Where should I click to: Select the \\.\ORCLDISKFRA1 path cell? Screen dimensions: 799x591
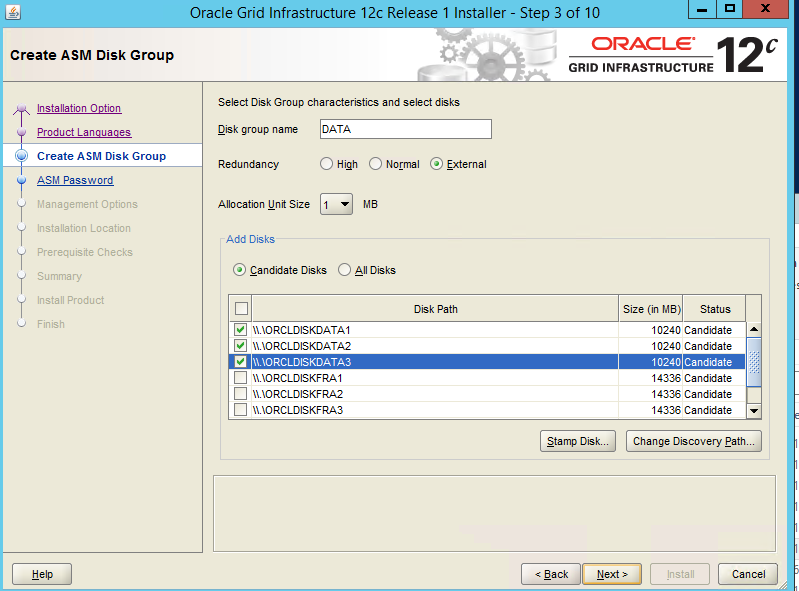pos(435,378)
